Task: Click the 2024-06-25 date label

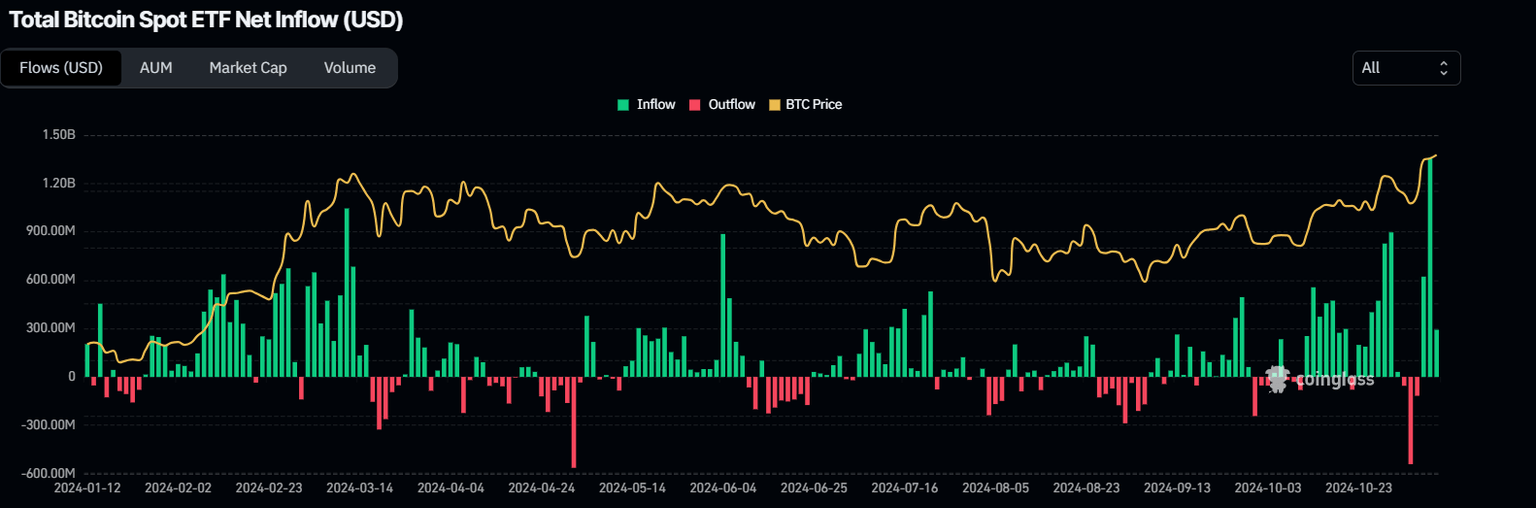Action: pyautogui.click(x=813, y=489)
